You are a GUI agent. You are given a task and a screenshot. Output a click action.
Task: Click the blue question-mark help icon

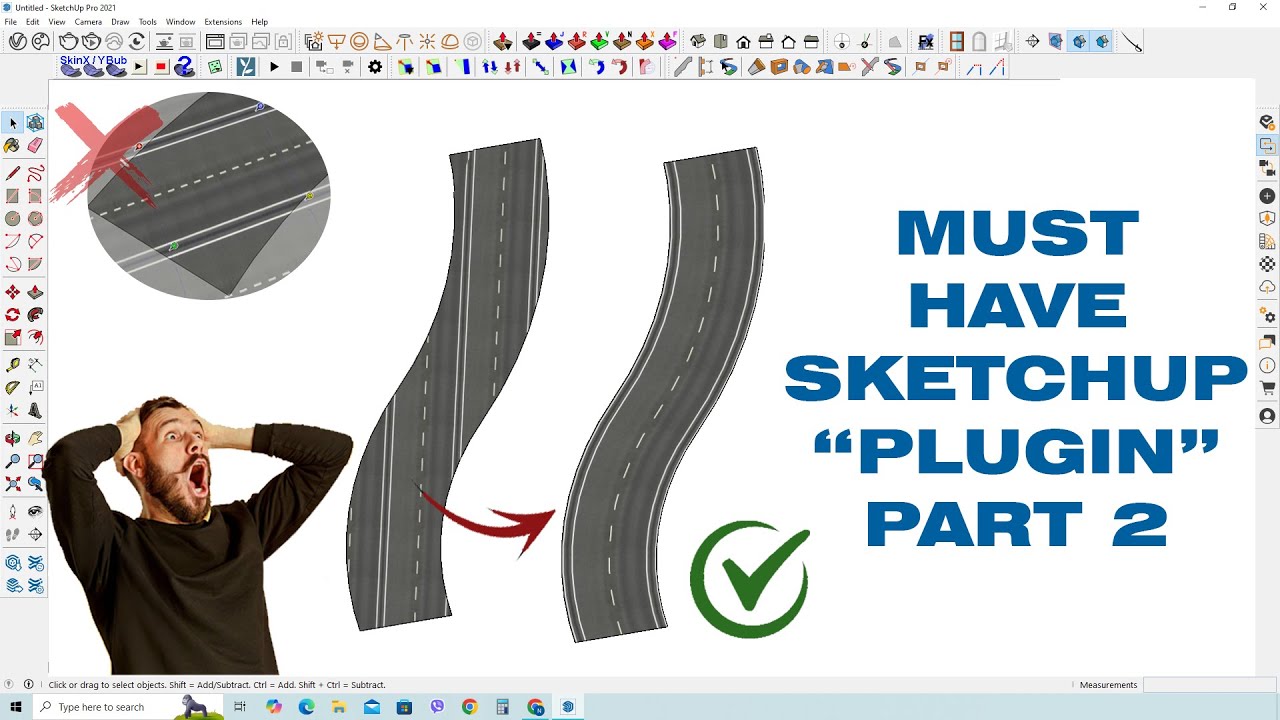click(x=184, y=67)
